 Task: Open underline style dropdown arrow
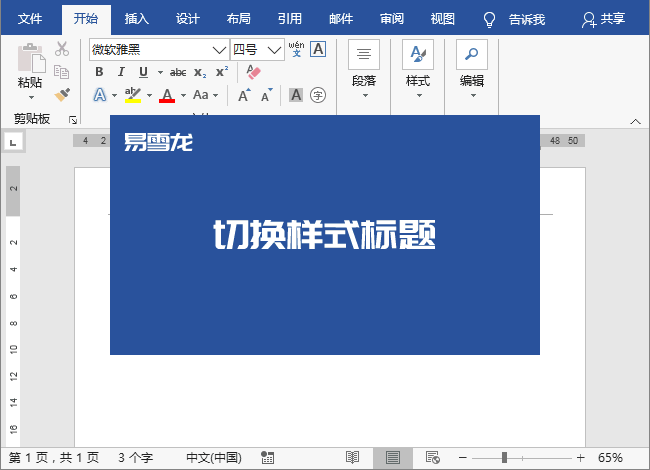pyautogui.click(x=160, y=73)
